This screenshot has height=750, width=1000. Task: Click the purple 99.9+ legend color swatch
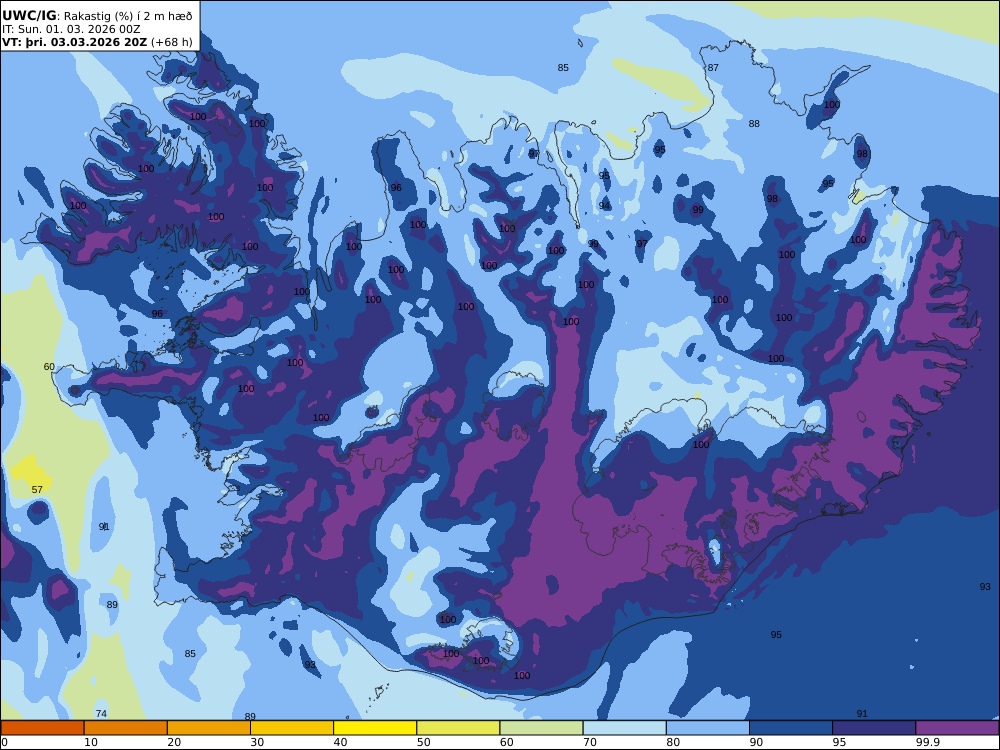coord(957,728)
